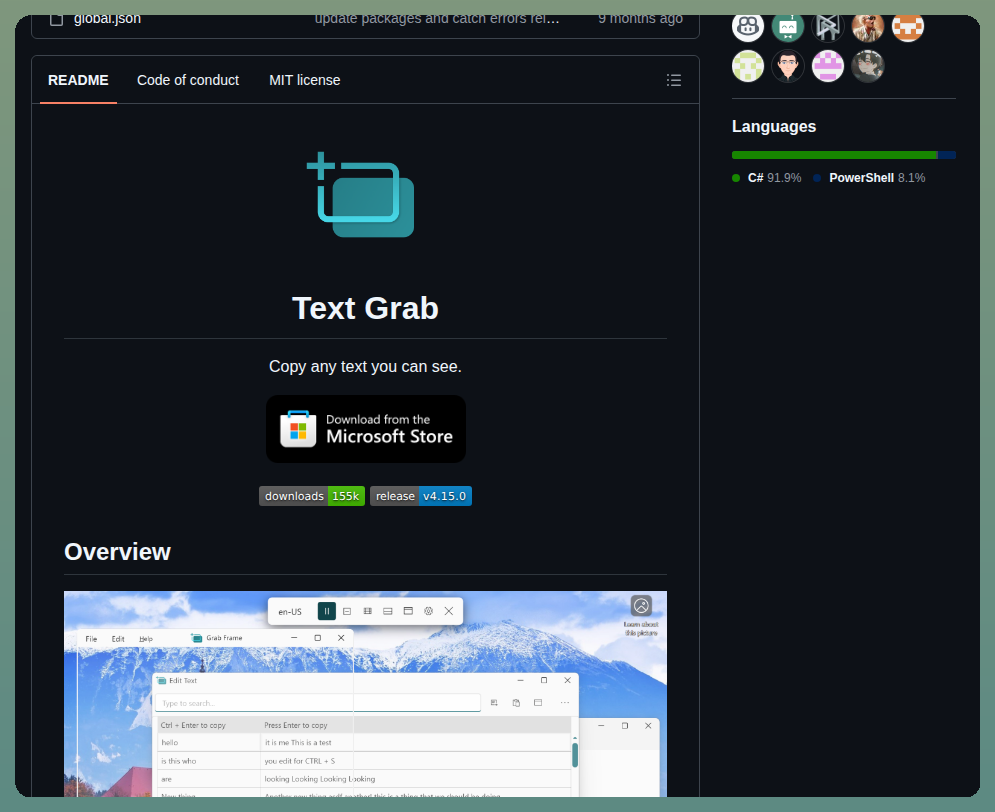This screenshot has height=812, width=995.
Task: Open the light green identicon avatar
Action: [x=748, y=66]
